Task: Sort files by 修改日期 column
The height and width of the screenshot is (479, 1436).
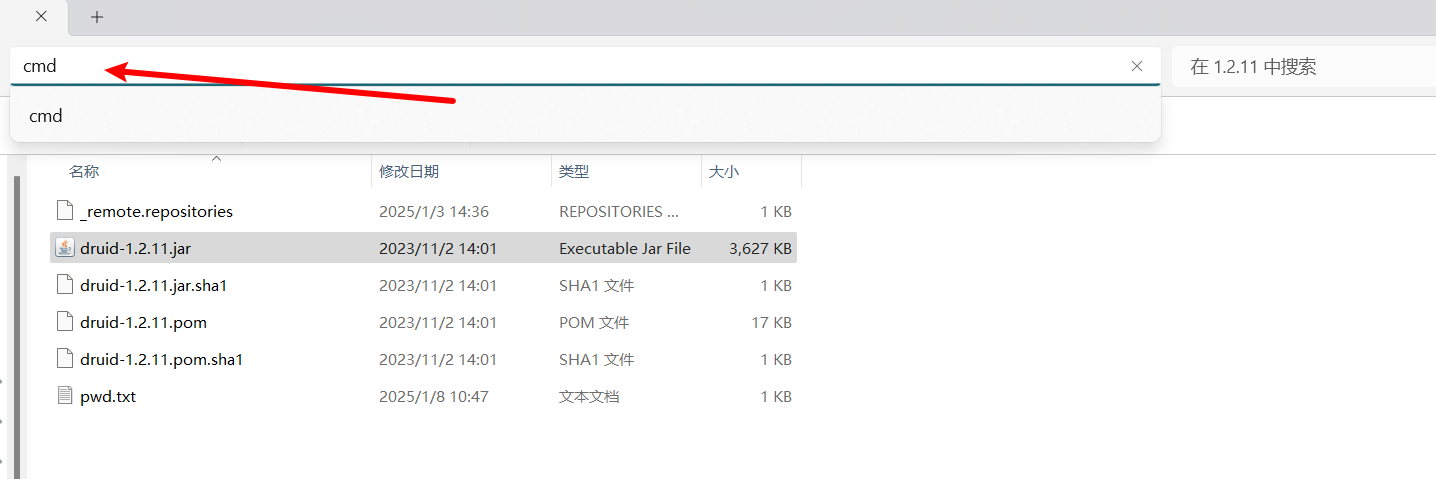Action: pyautogui.click(x=409, y=172)
